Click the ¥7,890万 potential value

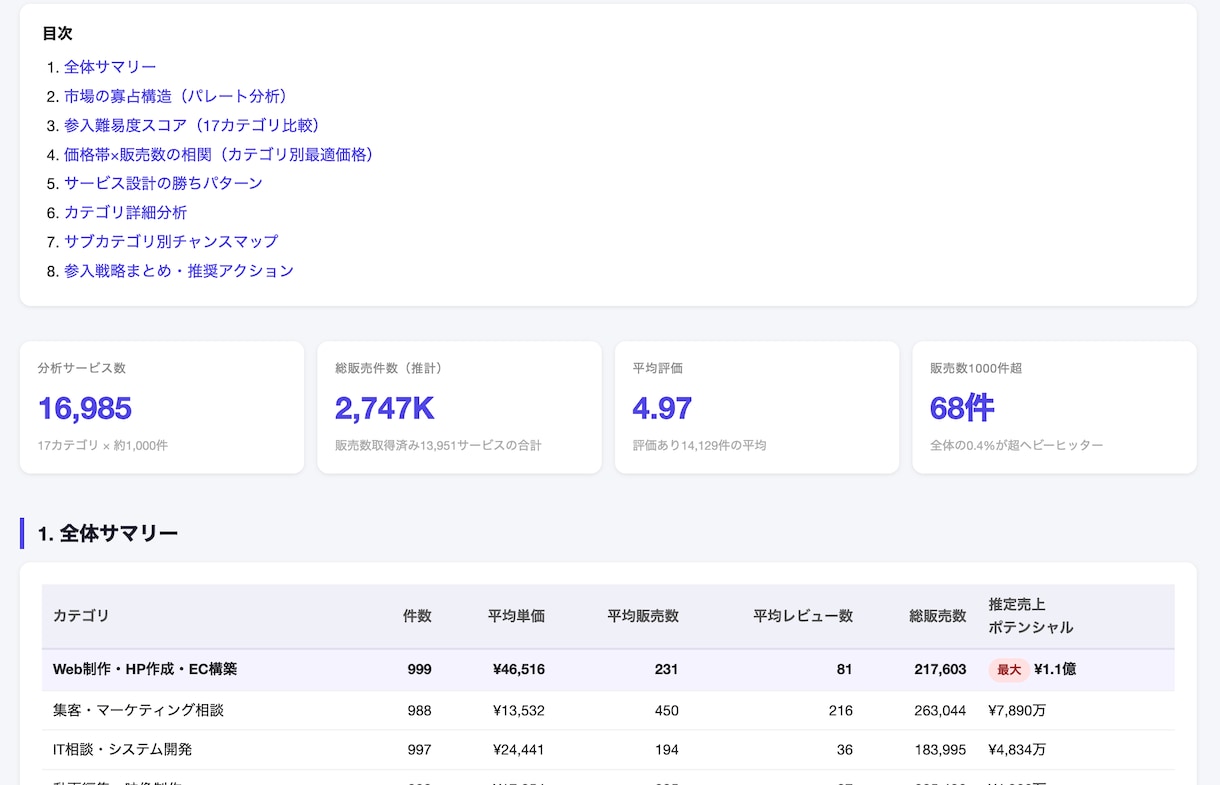(1017, 711)
